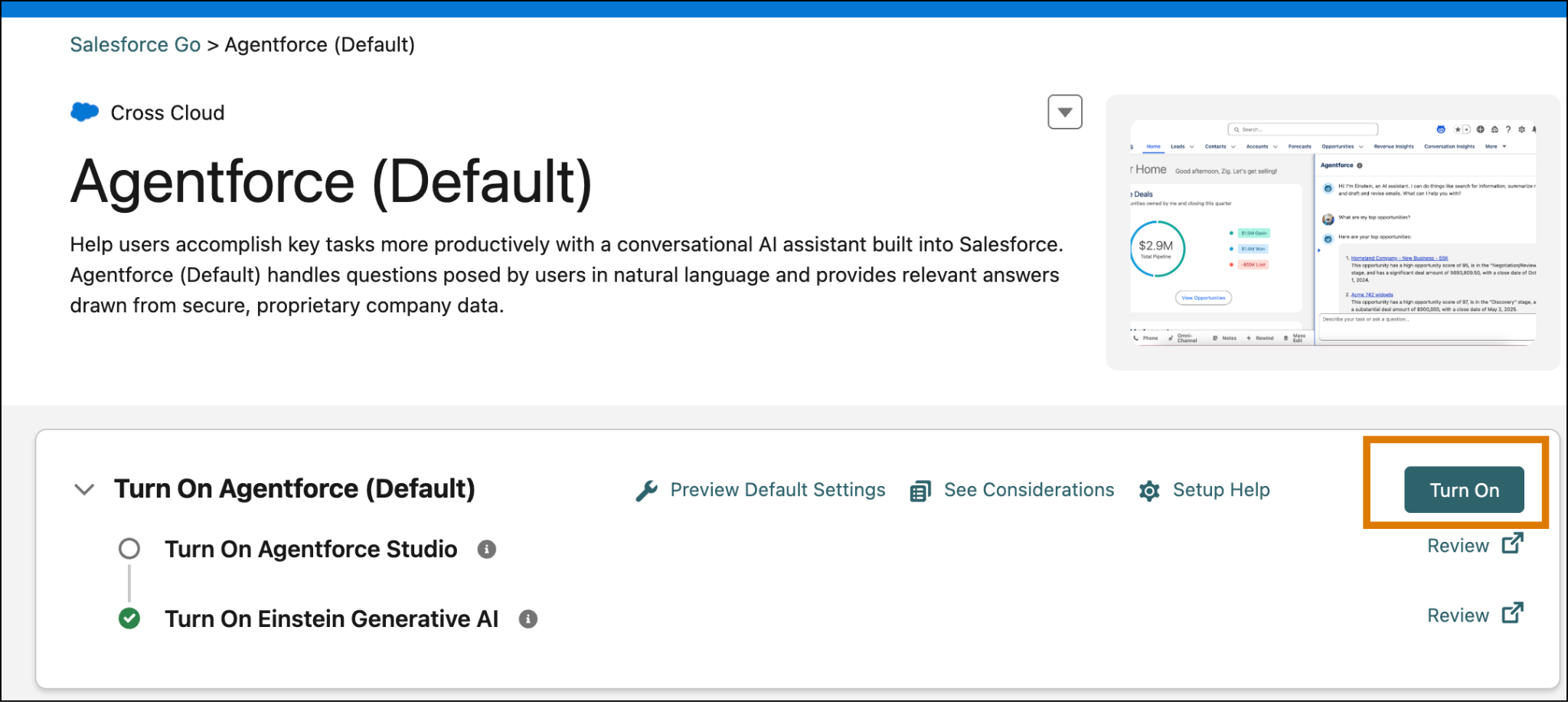Screen dimensions: 1568x702
Task: Click the See Considerations list icon
Action: pyautogui.click(x=920, y=491)
